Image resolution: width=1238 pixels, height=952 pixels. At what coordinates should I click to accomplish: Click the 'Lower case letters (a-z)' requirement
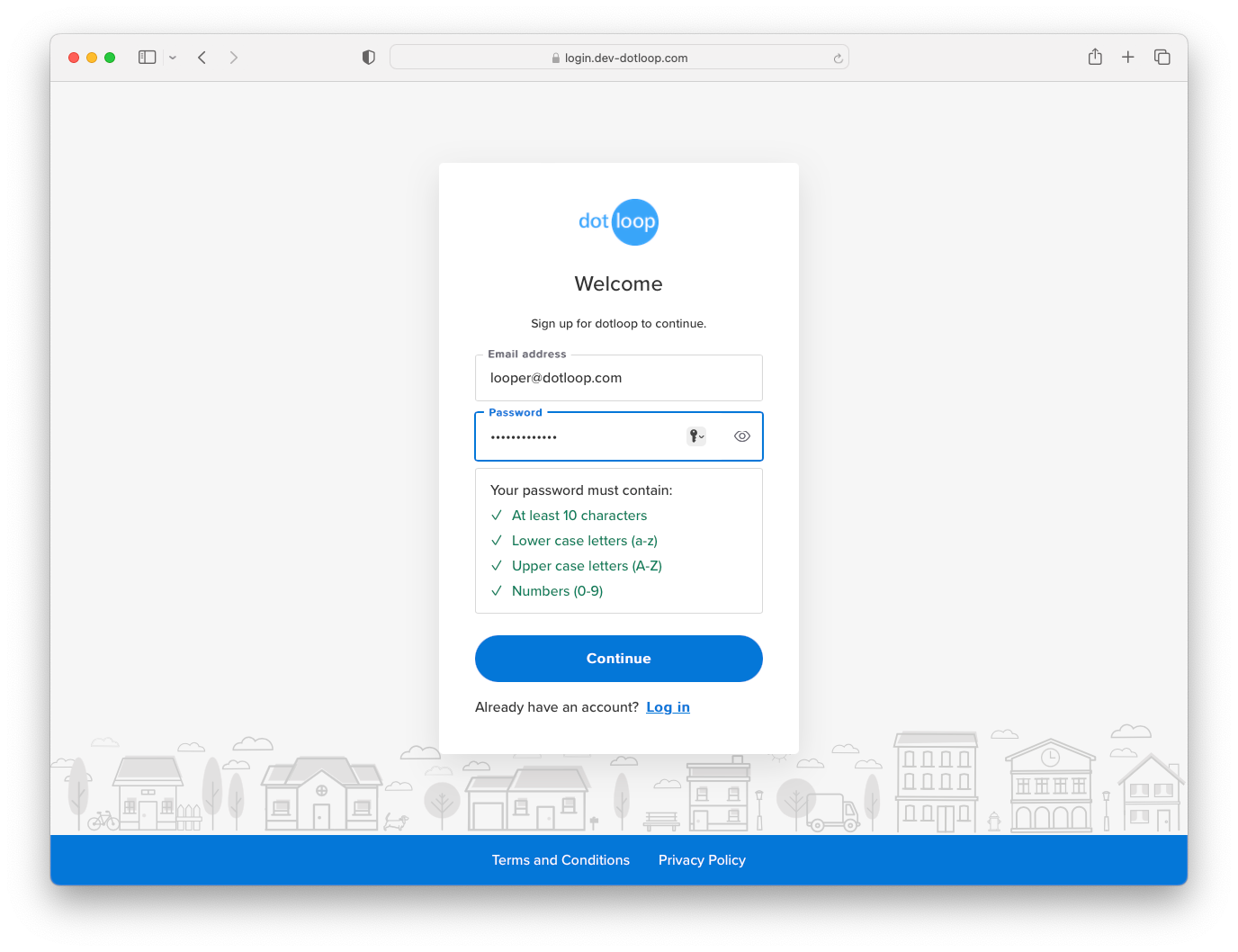click(585, 541)
